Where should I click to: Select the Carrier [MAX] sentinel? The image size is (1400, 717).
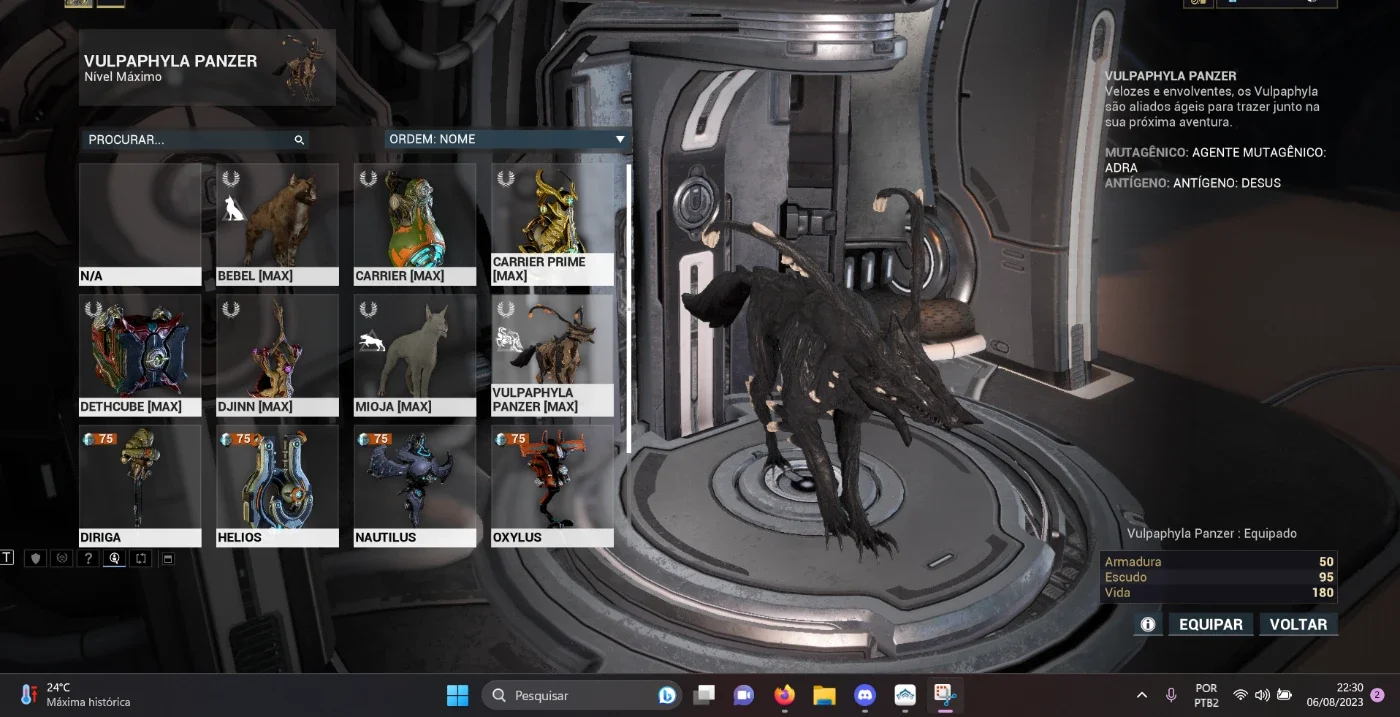tap(415, 224)
